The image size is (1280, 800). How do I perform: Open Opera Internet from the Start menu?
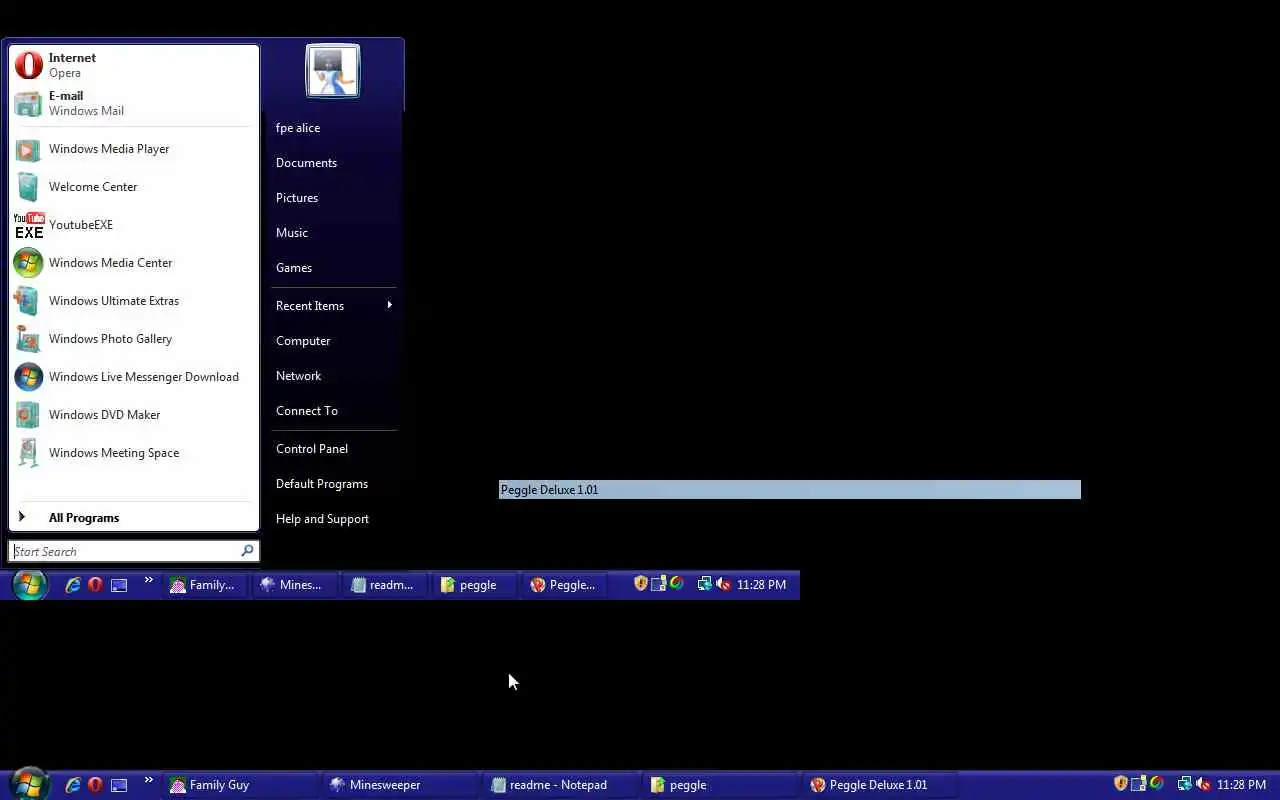[134, 65]
